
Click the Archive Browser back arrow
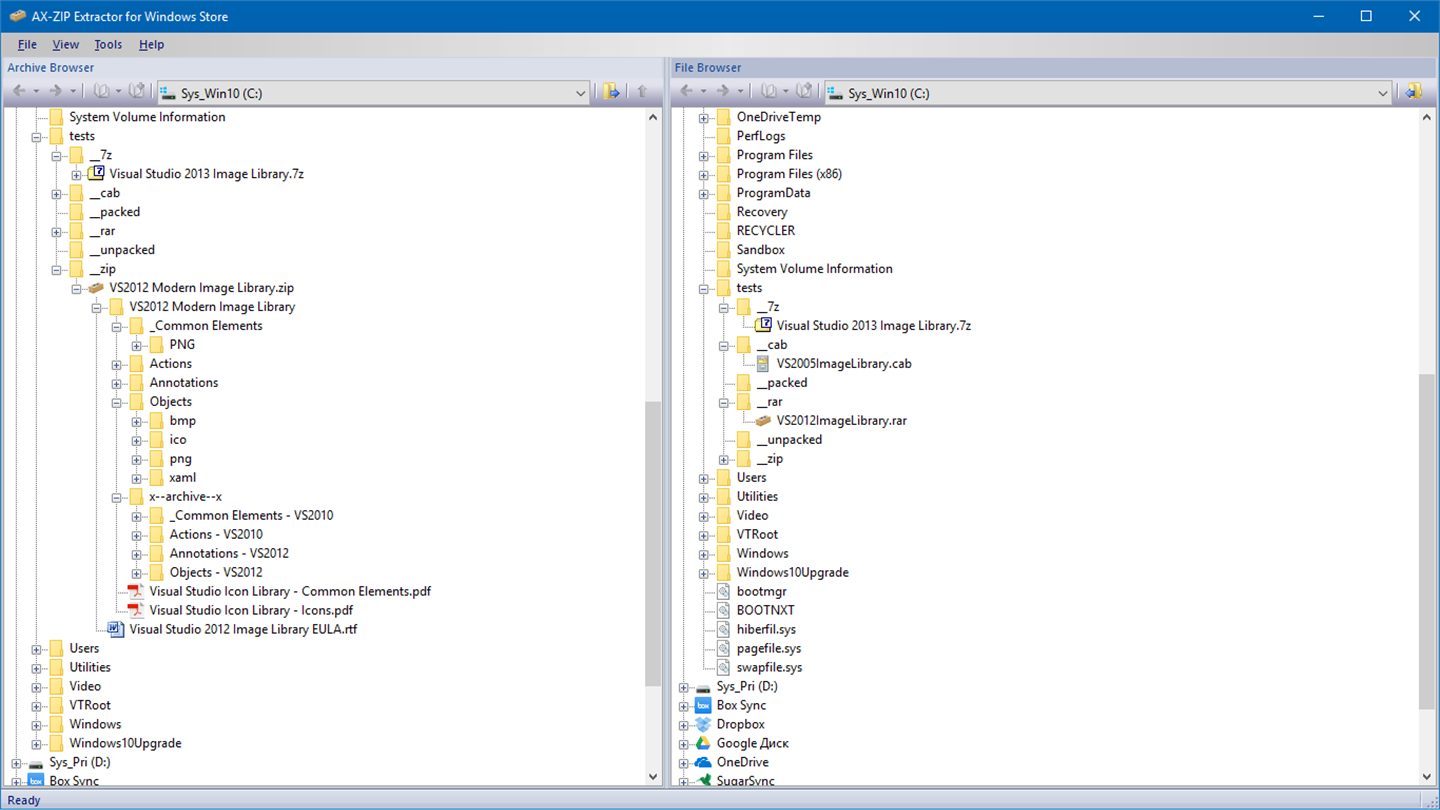click(19, 92)
